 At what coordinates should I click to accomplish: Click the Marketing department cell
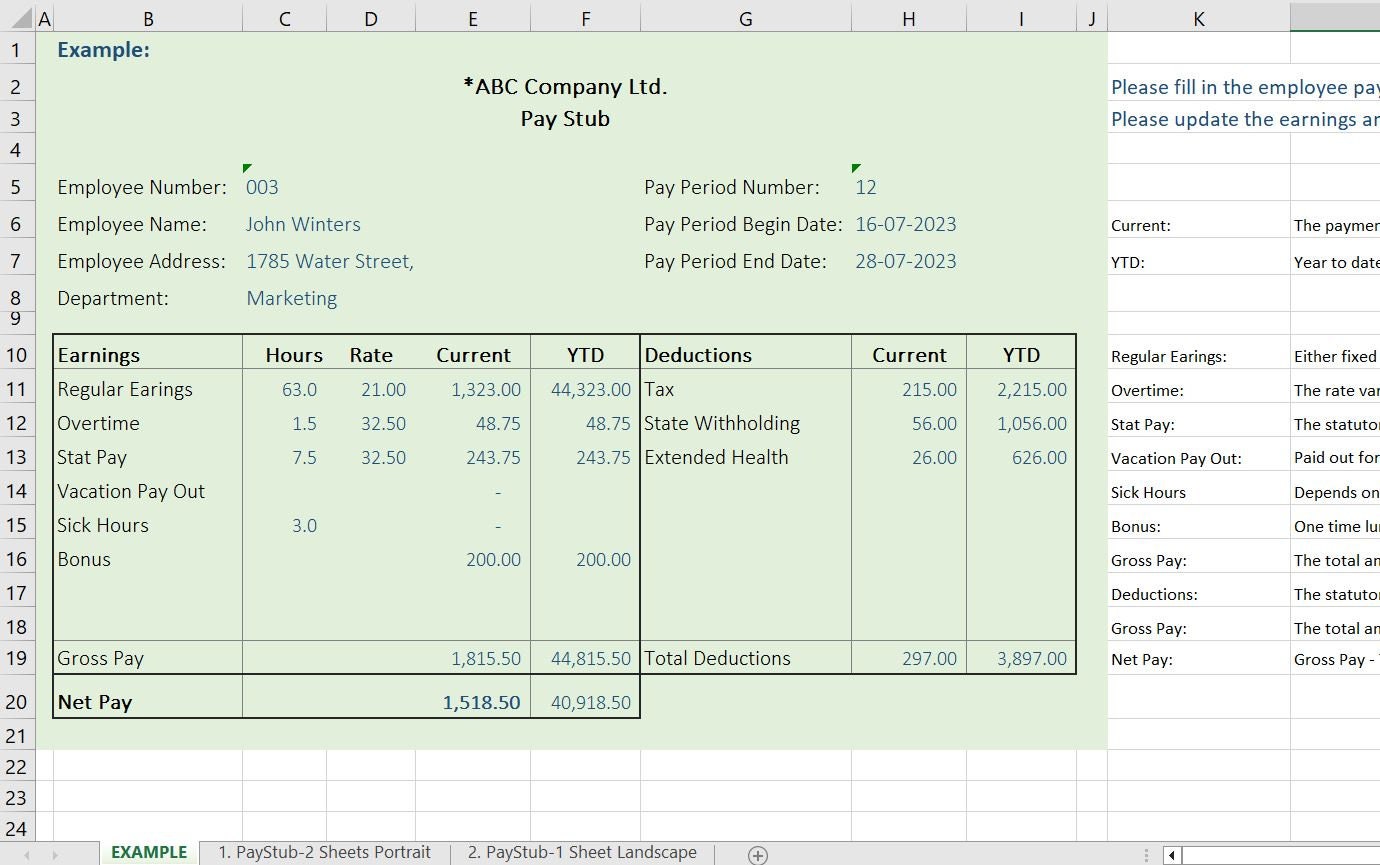[x=292, y=298]
